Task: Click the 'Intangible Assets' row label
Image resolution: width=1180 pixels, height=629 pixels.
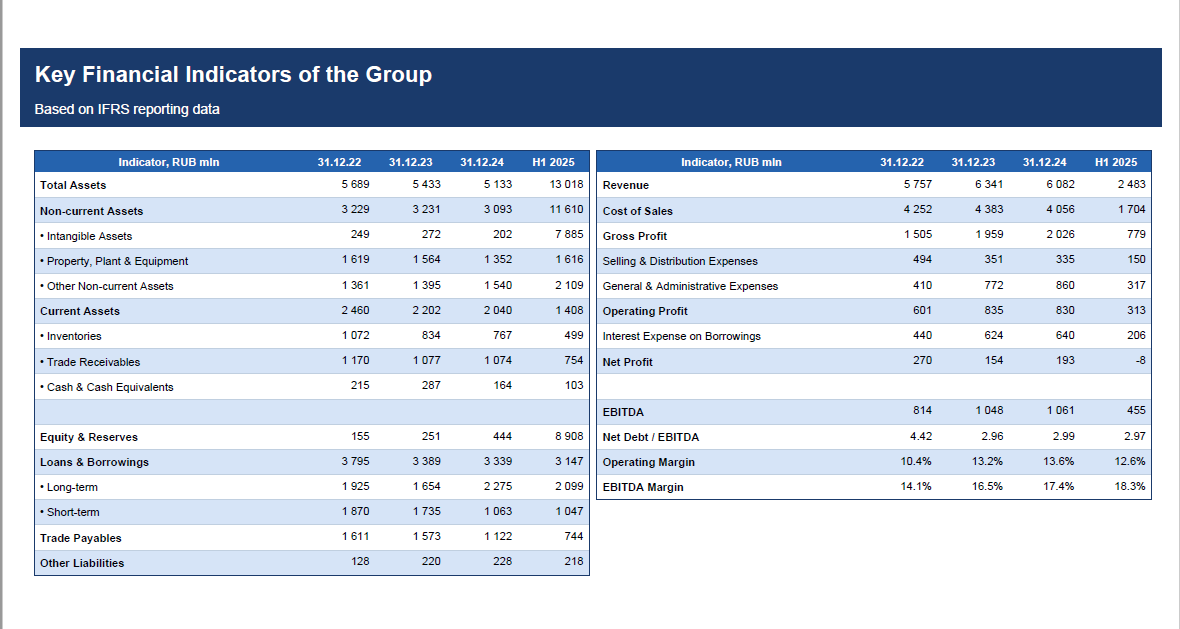Action: (88, 236)
